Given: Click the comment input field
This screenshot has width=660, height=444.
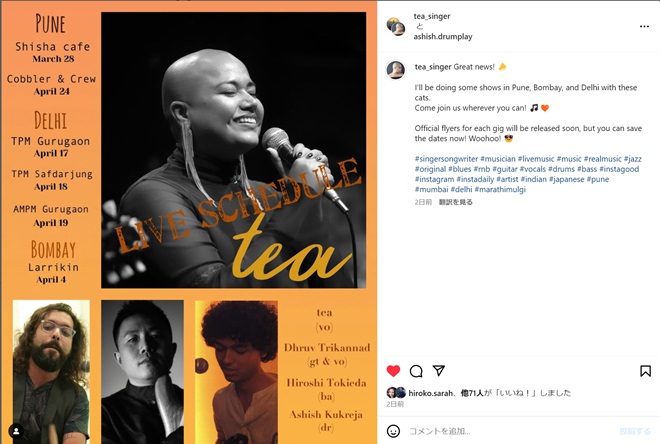Looking at the screenshot, I should point(509,431).
